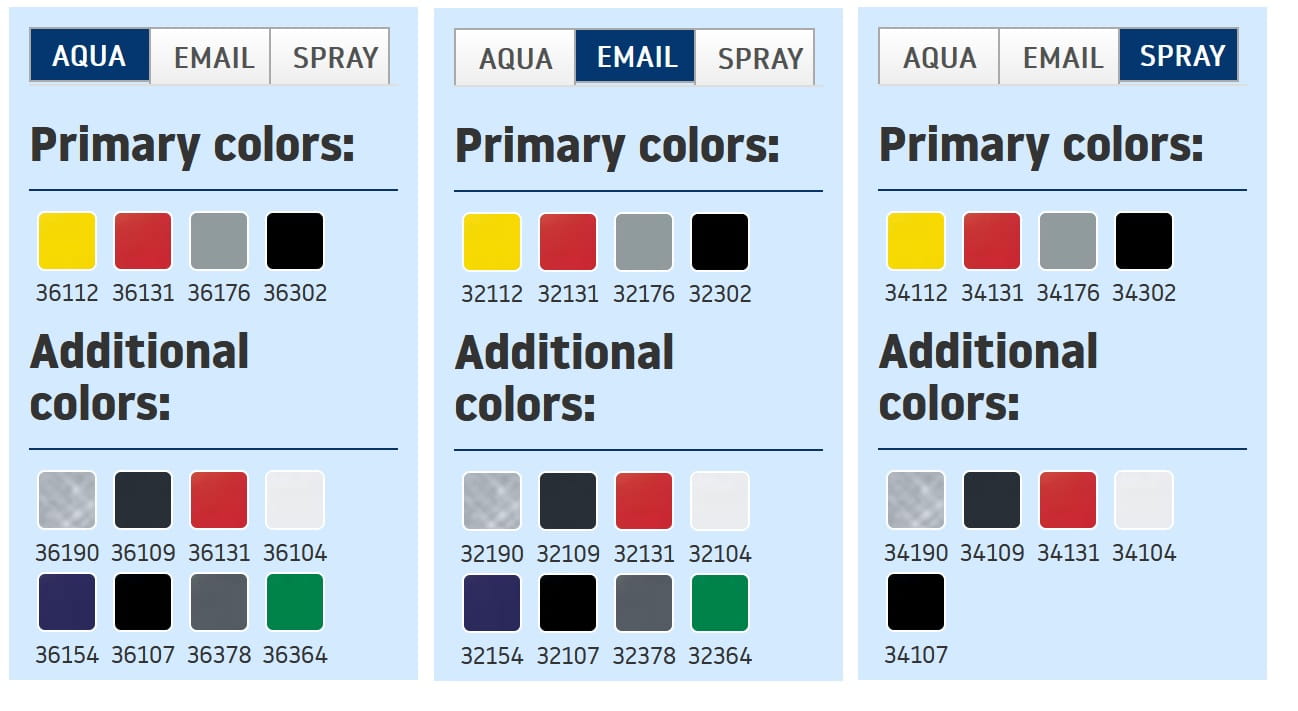1298x711 pixels.
Task: Select the AQUA tab in the first panel
Action: [x=89, y=56]
